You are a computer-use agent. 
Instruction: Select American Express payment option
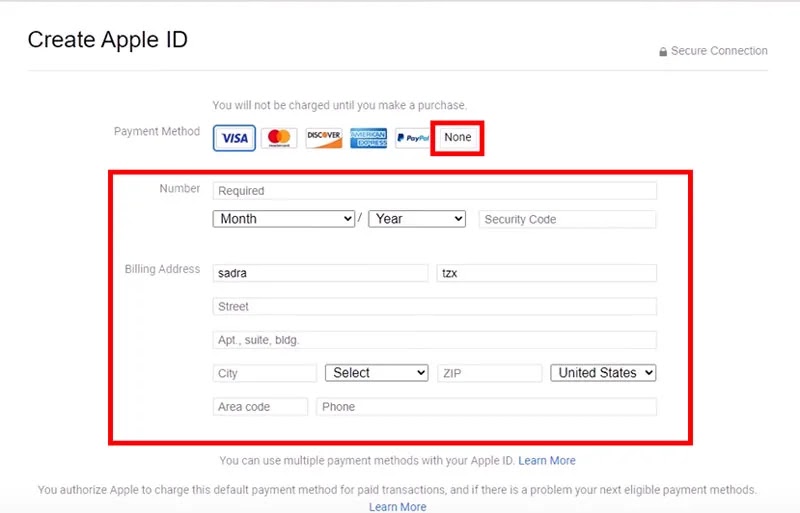(368, 138)
